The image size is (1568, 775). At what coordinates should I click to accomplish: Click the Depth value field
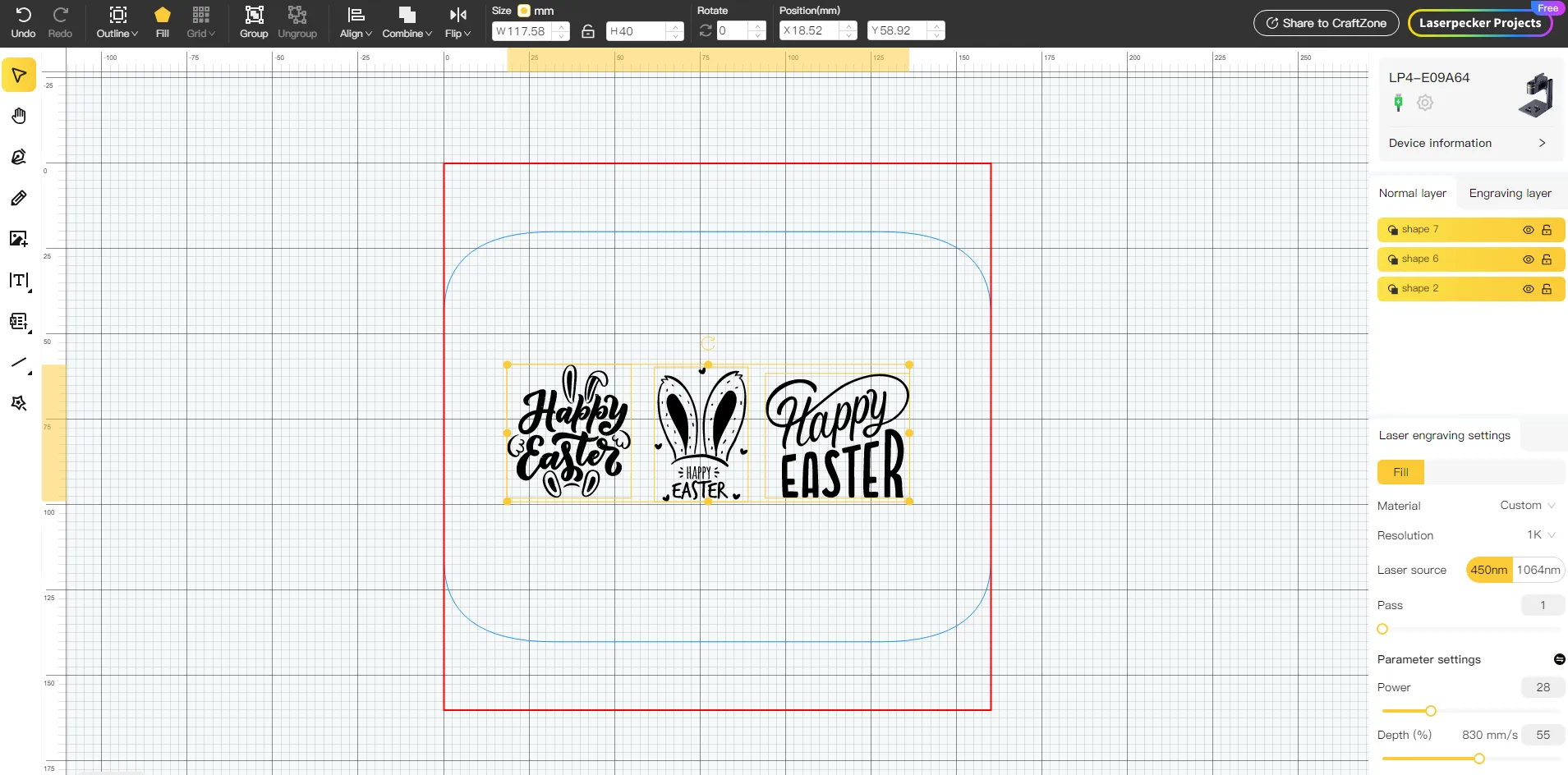1542,735
